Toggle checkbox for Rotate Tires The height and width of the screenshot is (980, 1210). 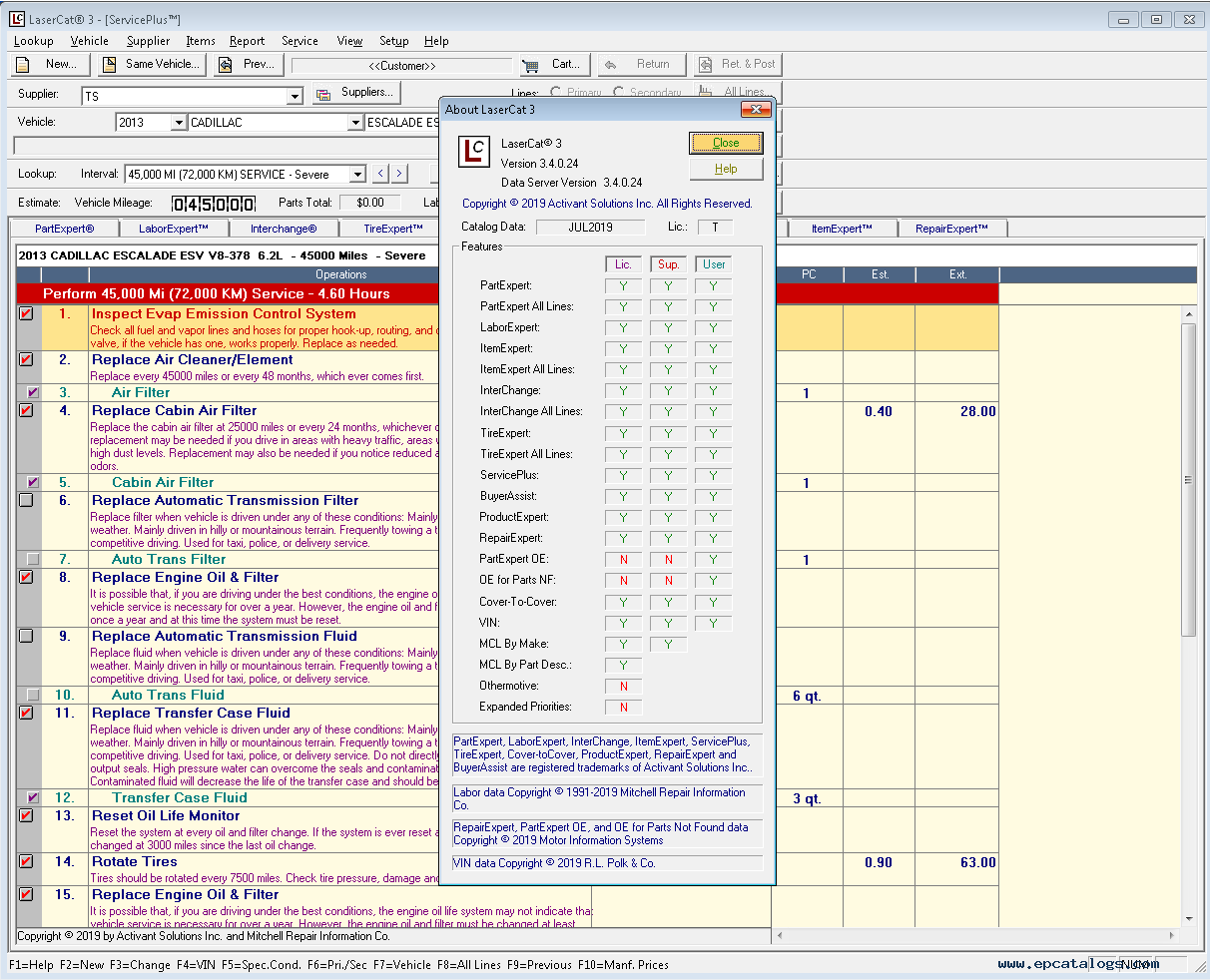tap(26, 861)
